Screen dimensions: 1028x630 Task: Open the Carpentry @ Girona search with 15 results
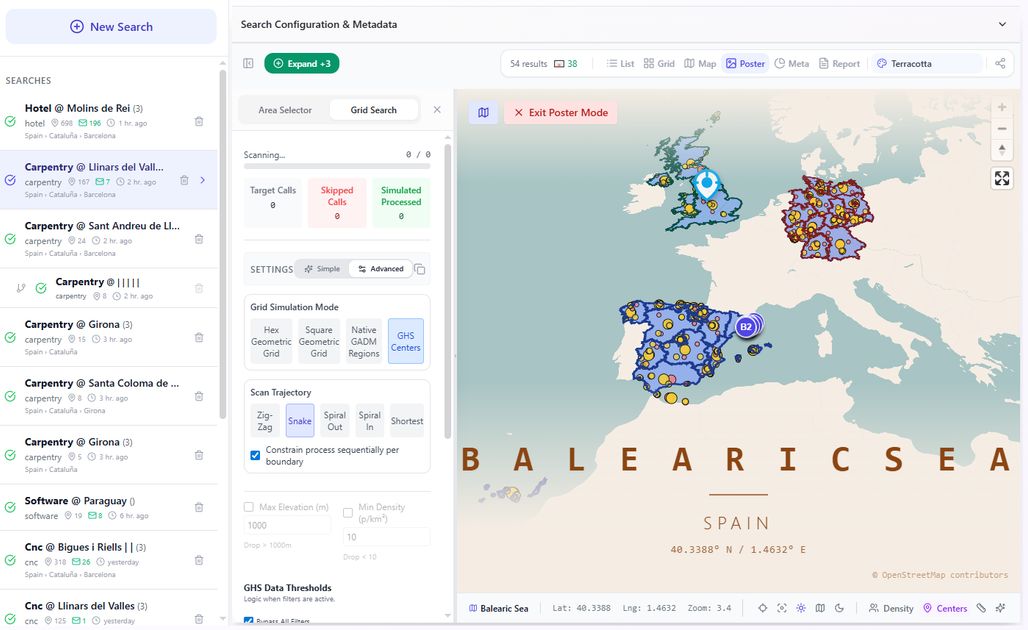[108, 337]
